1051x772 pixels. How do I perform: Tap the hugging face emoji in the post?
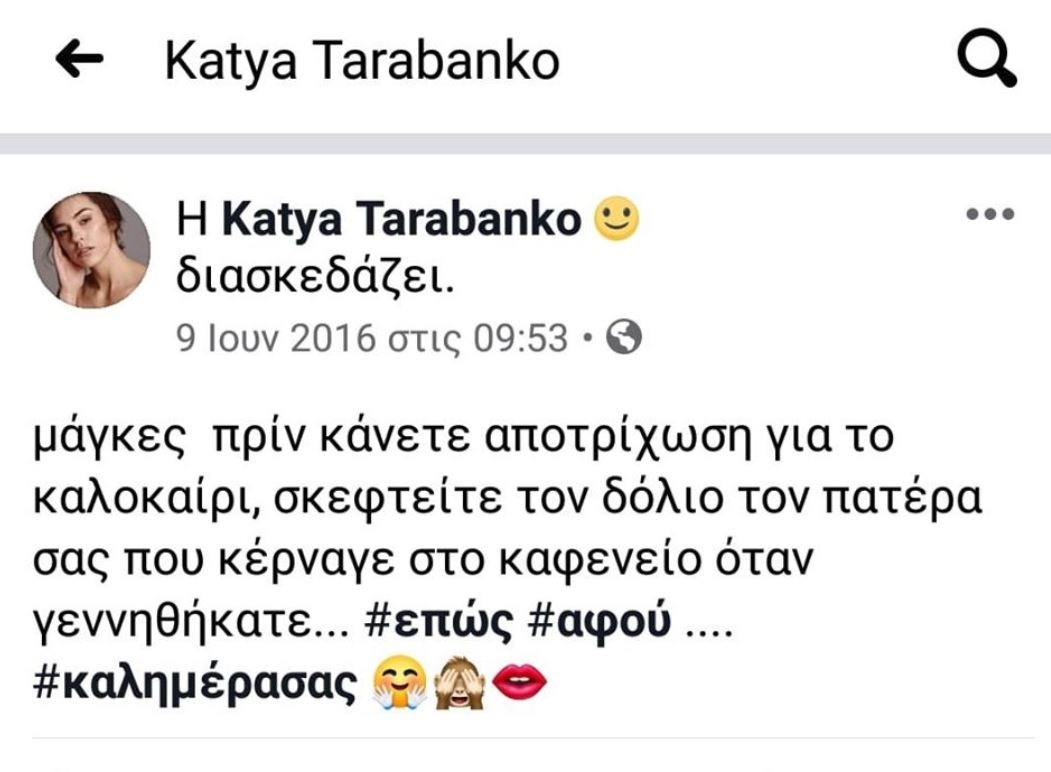(399, 683)
